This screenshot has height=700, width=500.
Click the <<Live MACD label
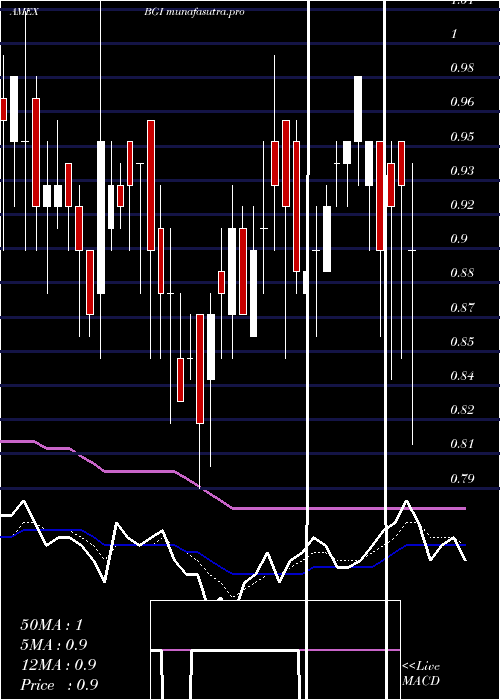pyautogui.click(x=421, y=674)
